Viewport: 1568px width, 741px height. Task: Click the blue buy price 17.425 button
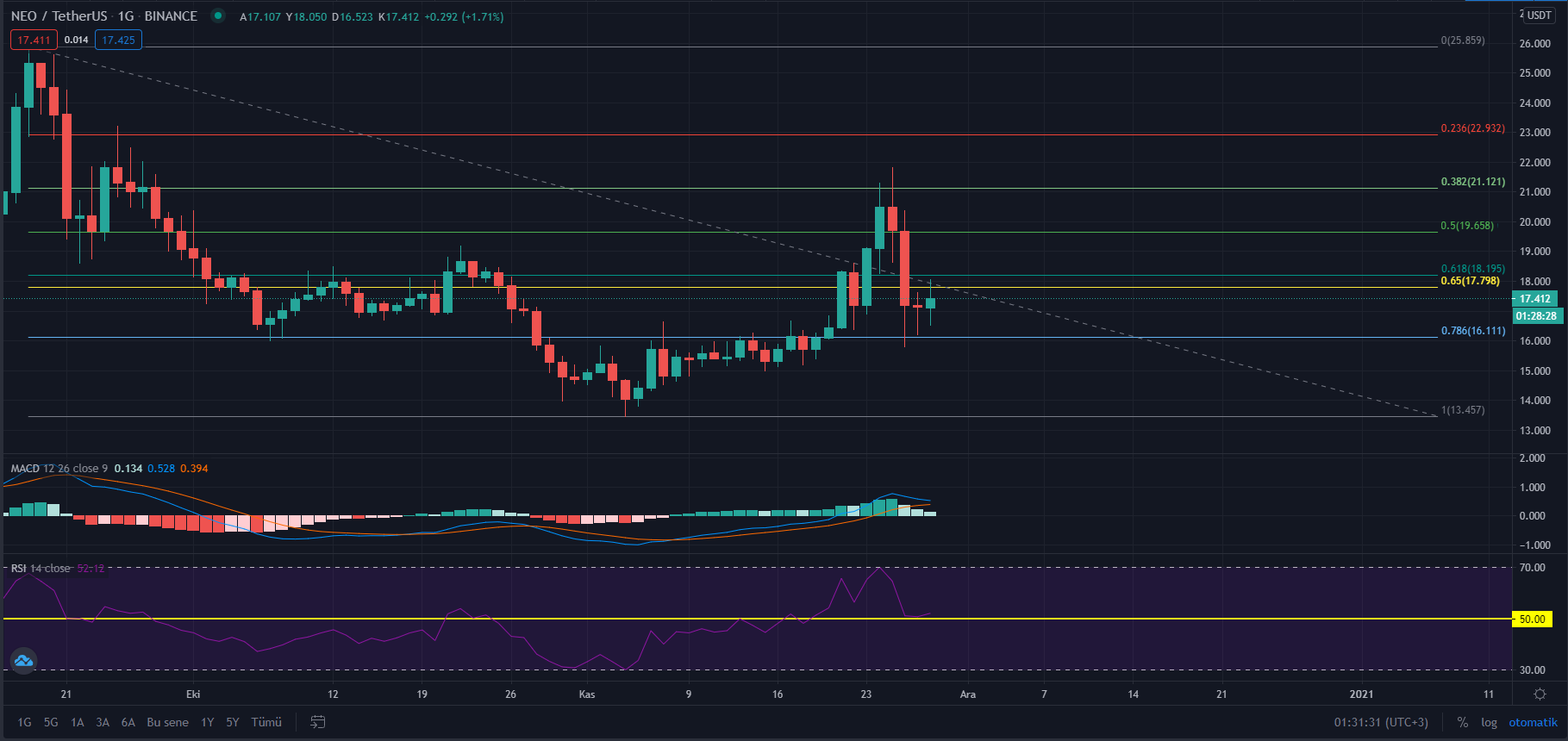click(118, 40)
